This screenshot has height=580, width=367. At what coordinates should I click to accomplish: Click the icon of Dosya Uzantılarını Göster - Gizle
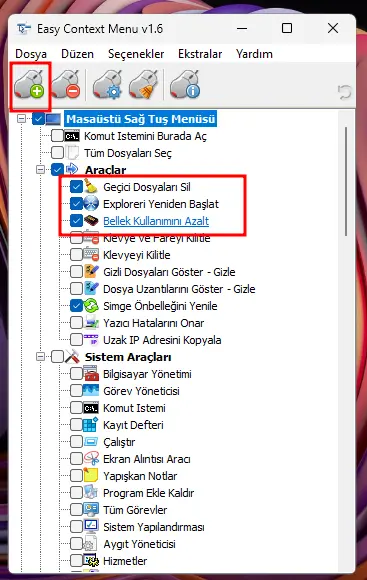91,289
